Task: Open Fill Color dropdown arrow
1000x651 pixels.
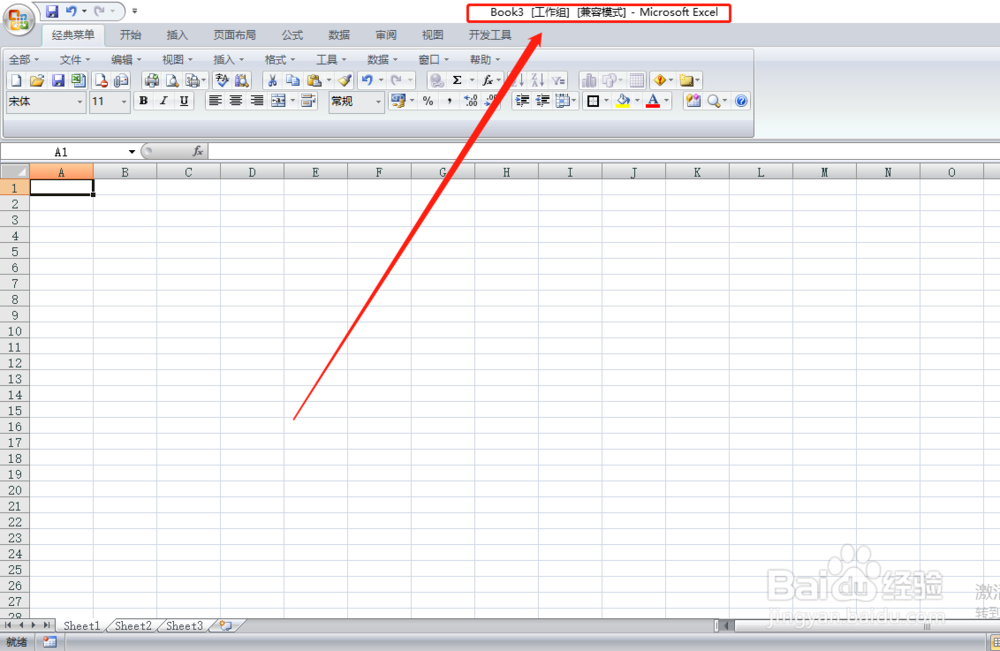Action: click(636, 101)
